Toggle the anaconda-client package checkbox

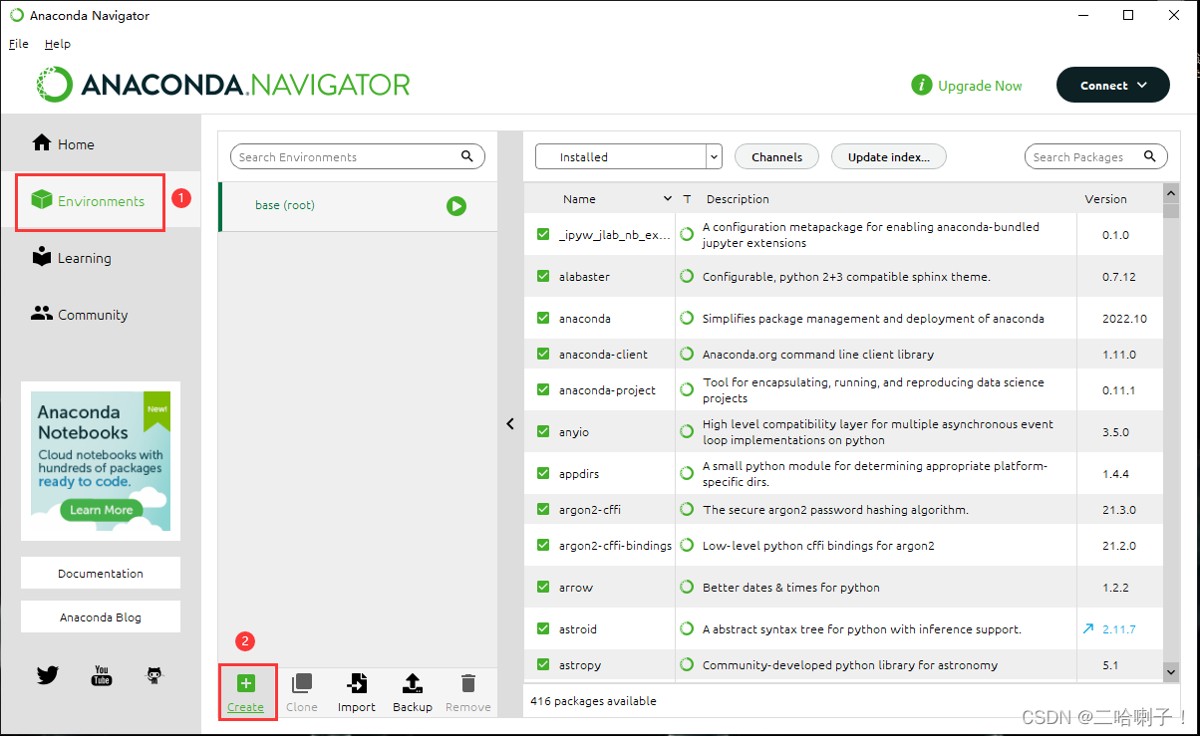[543, 354]
